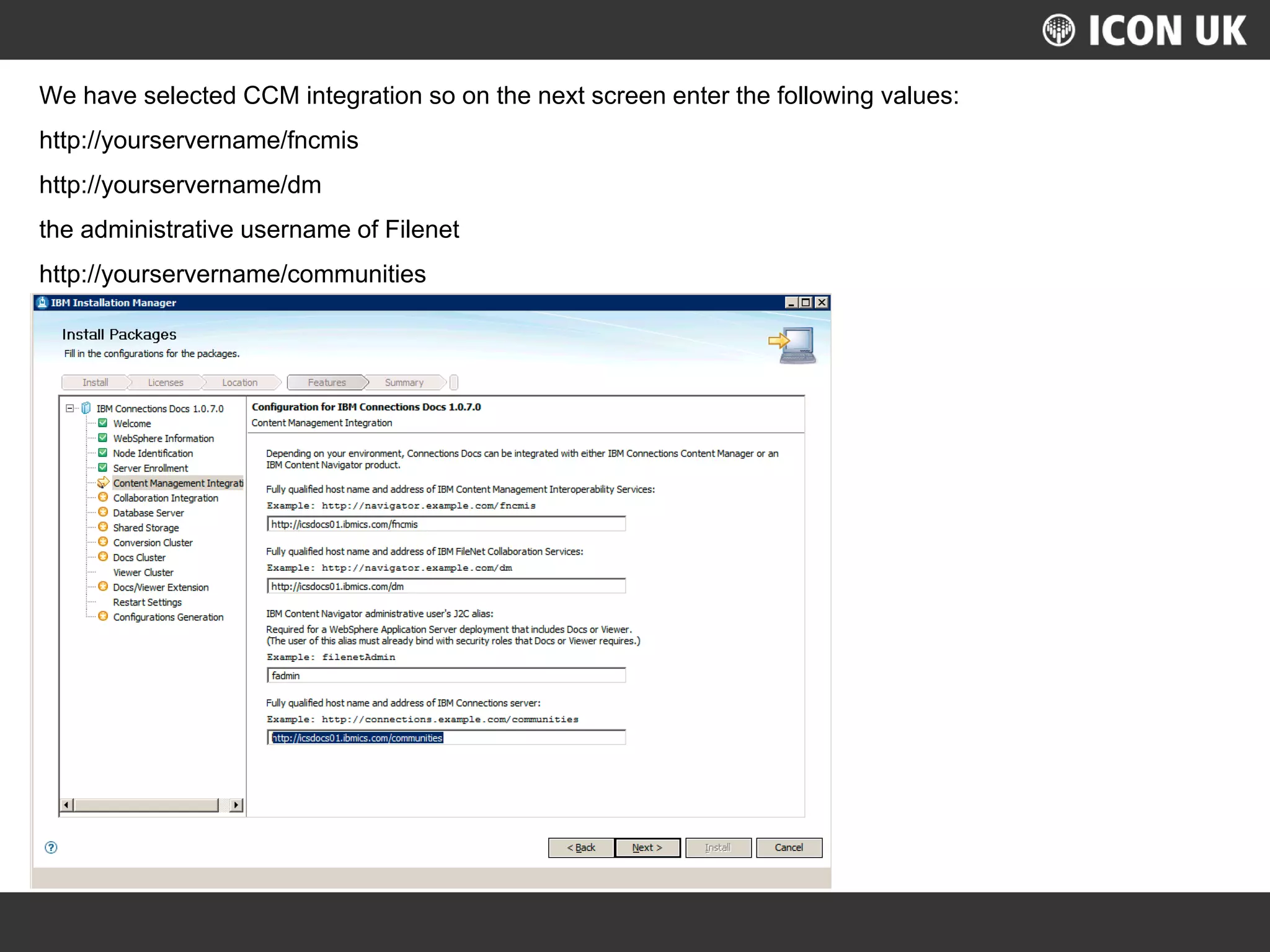
Task: Select the Welcome tree item
Action: pyautogui.click(x=132, y=423)
